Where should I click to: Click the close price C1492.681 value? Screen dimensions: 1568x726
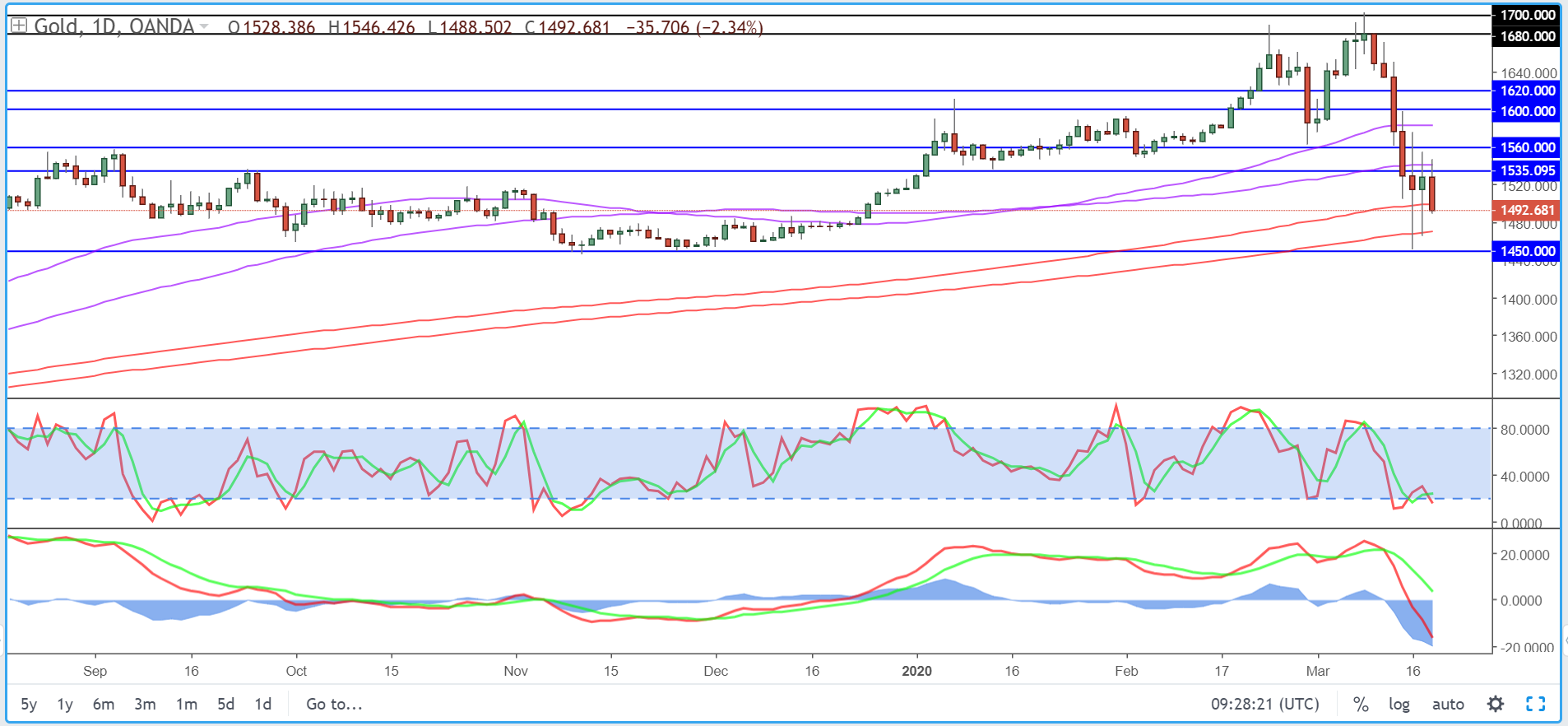(568, 27)
